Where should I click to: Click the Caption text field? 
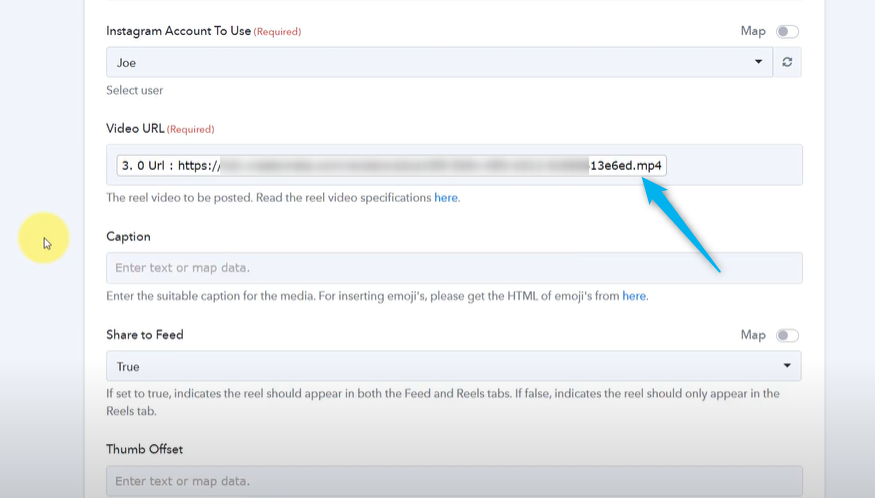454,268
